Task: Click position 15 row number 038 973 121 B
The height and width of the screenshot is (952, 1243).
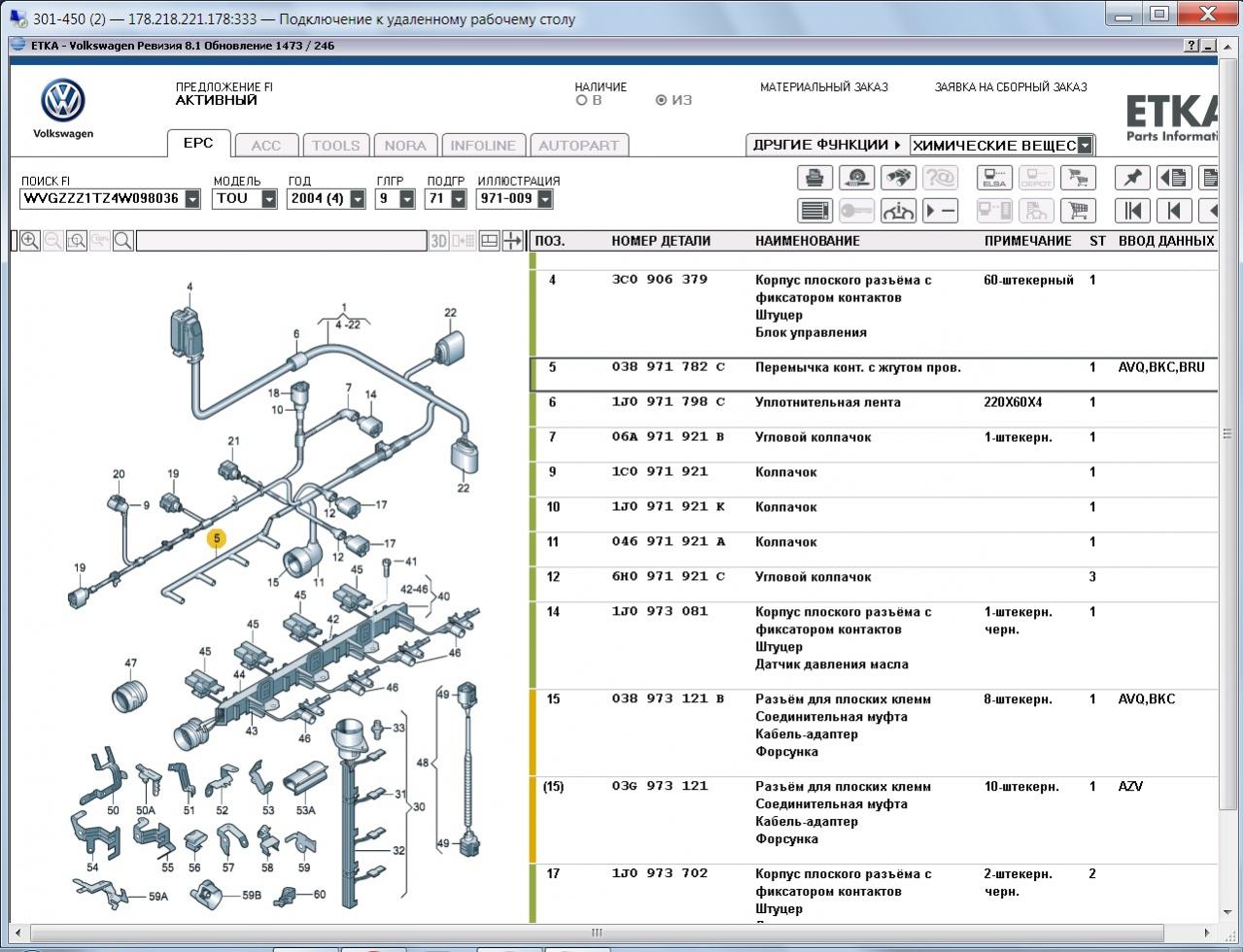Action: pos(669,699)
